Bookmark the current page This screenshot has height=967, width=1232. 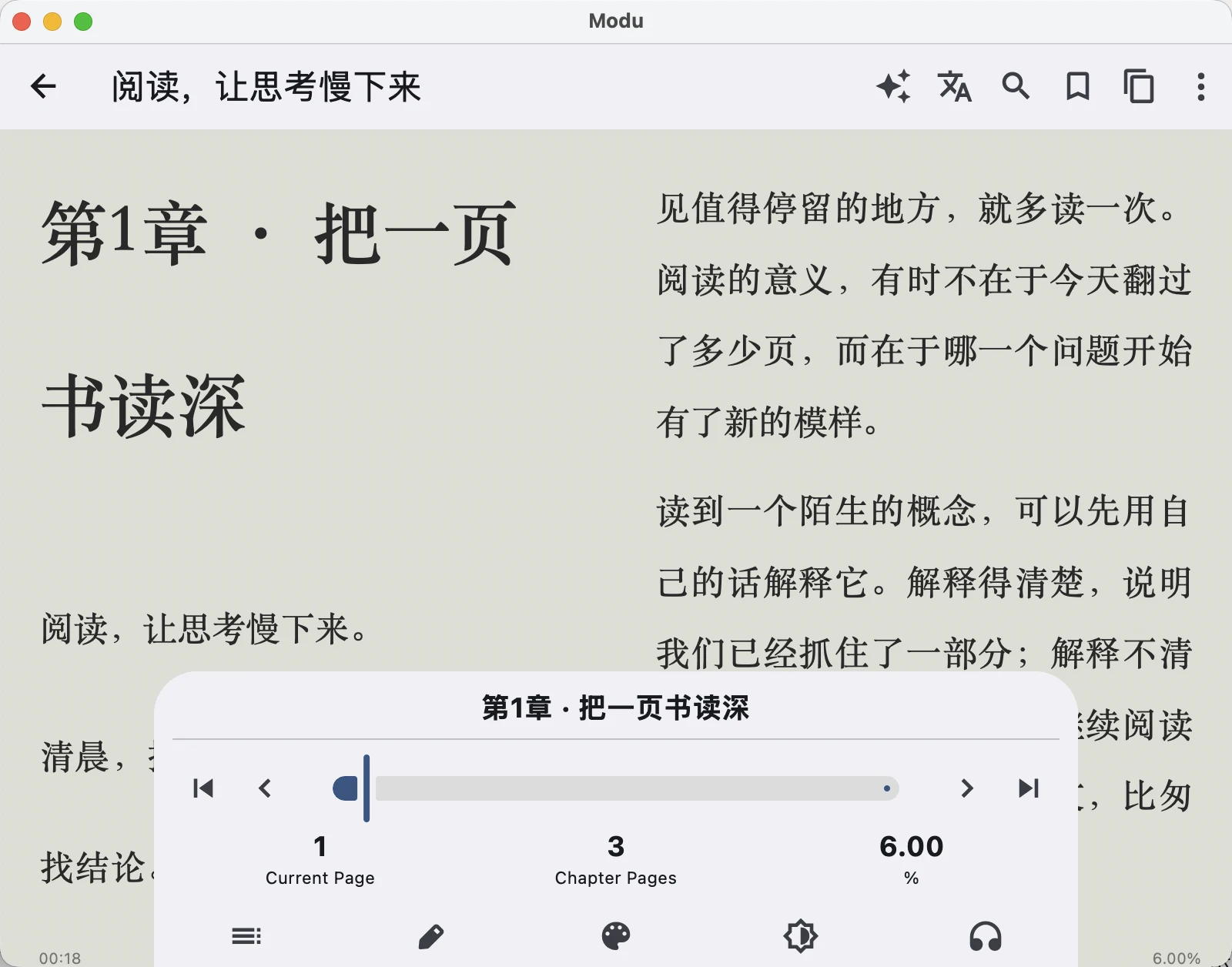pyautogui.click(x=1077, y=86)
